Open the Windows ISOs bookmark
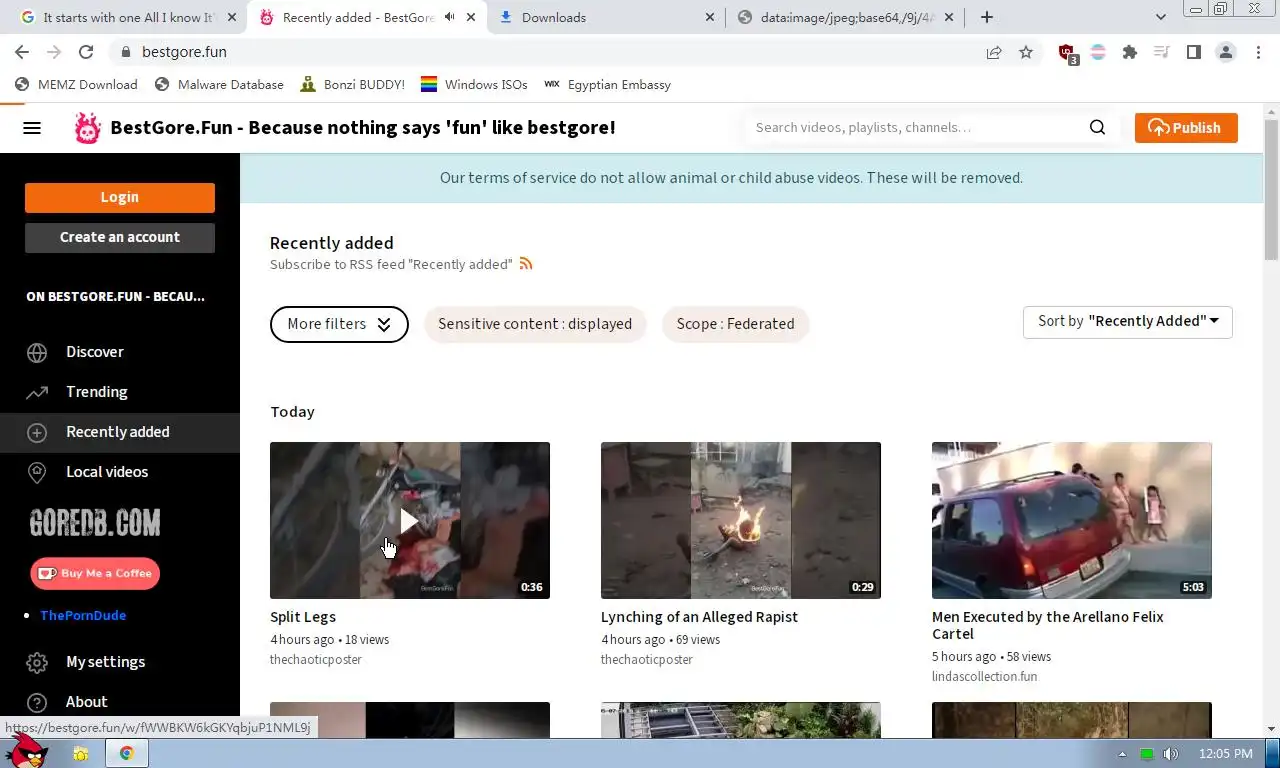This screenshot has width=1280, height=768. [474, 85]
